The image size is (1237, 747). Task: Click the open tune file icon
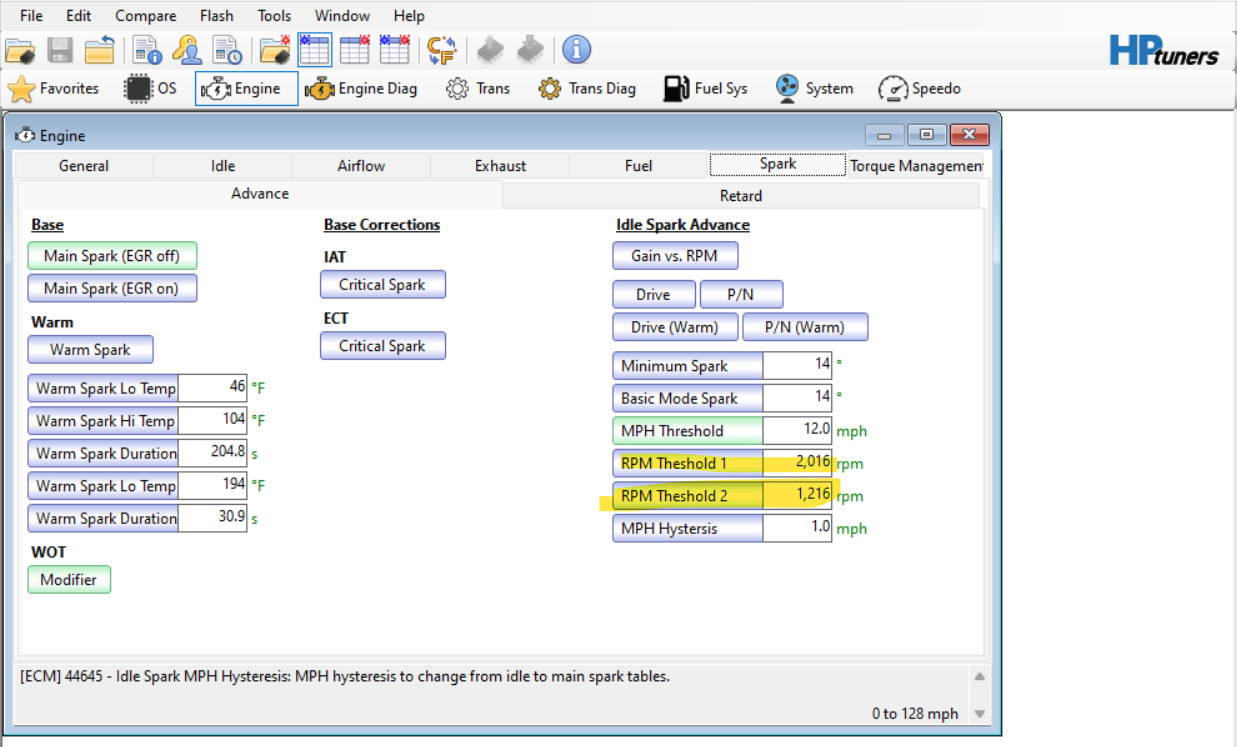point(20,50)
